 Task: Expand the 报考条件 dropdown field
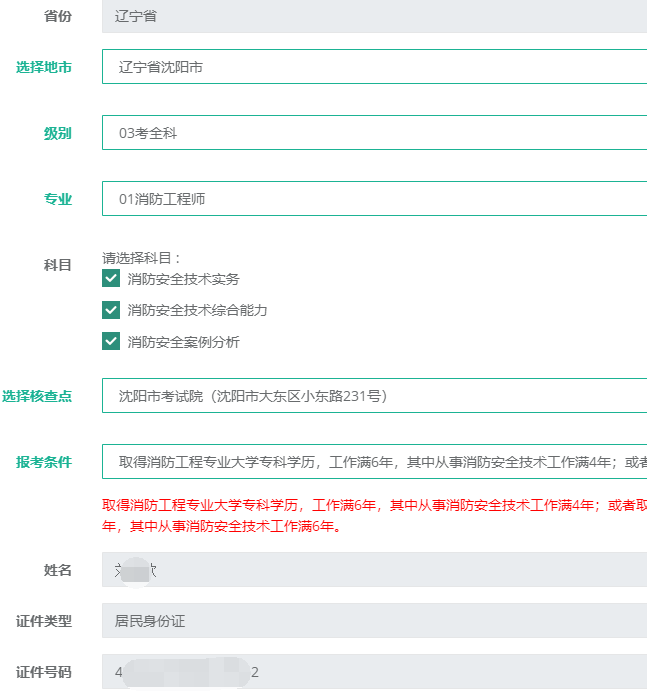coord(374,462)
